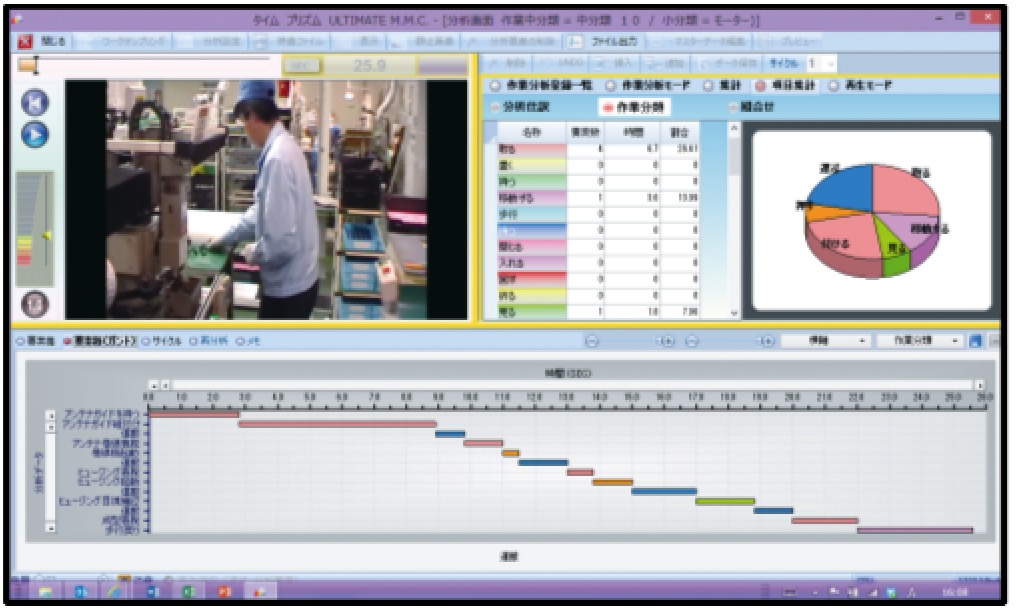This screenshot has width=1016, height=612.
Task: Select the radio option left of 作業分類
Action: click(496, 108)
